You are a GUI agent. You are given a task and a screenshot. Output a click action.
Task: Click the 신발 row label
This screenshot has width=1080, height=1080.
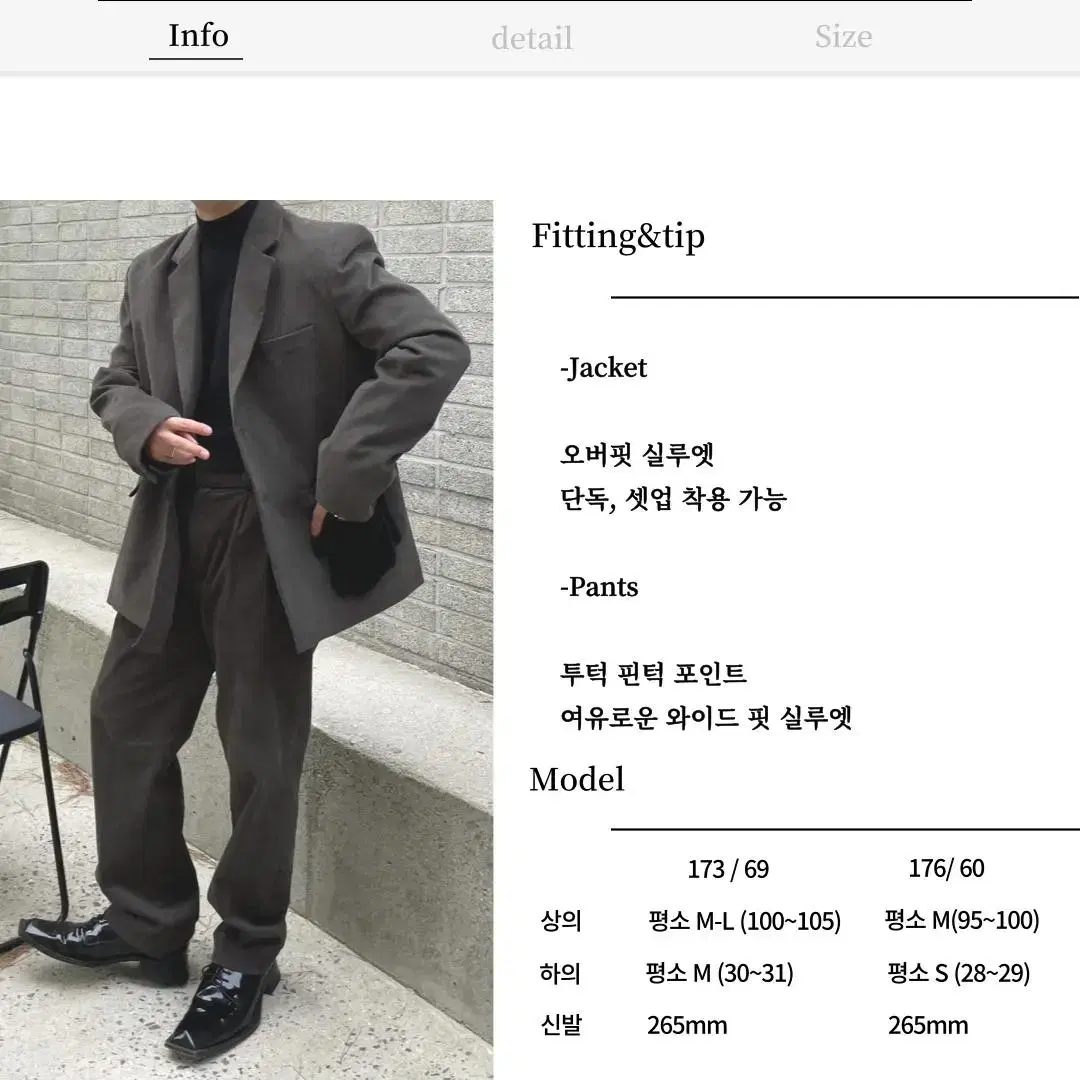click(561, 1025)
